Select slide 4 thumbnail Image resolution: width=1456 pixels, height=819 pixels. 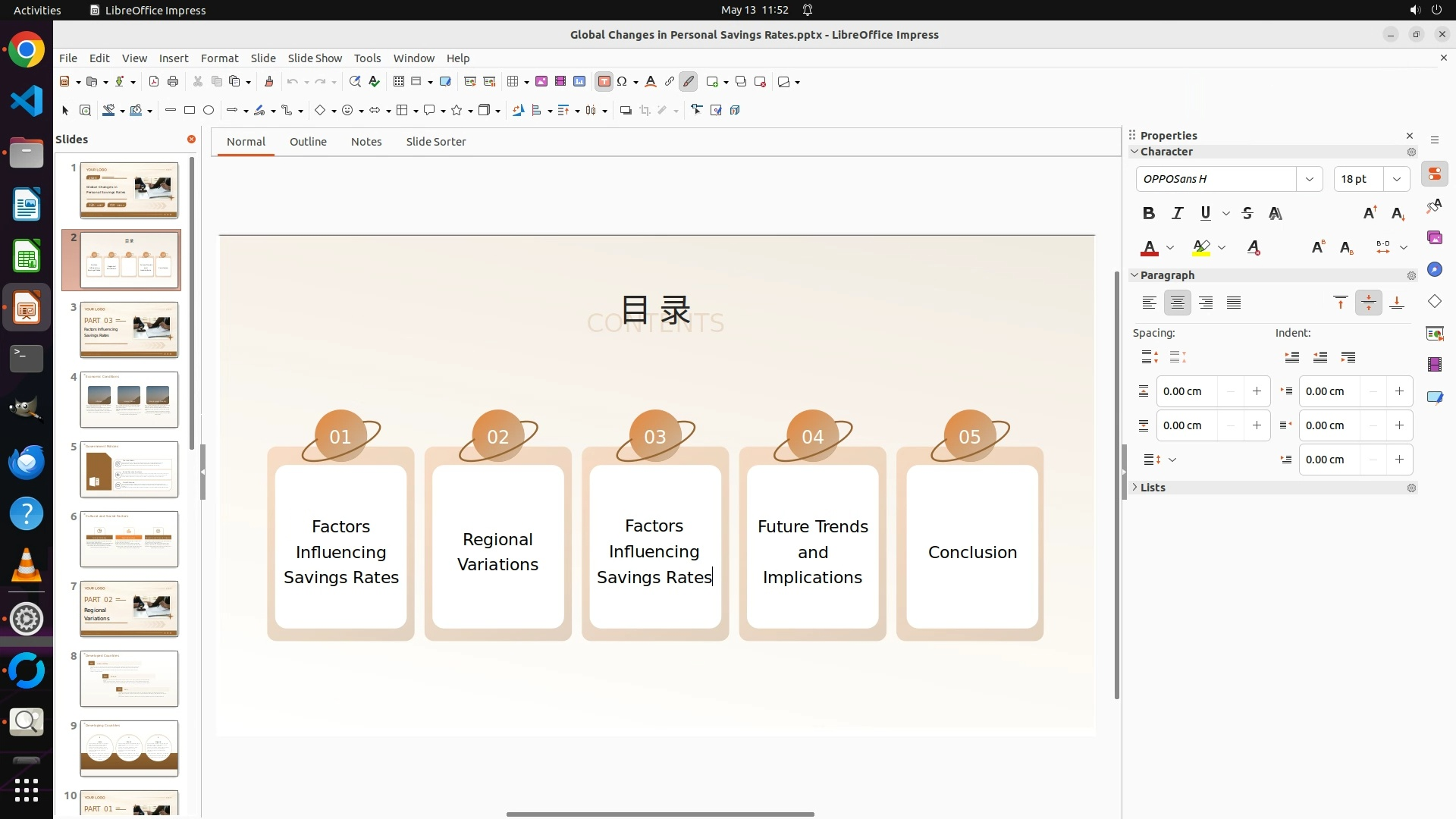(x=129, y=400)
